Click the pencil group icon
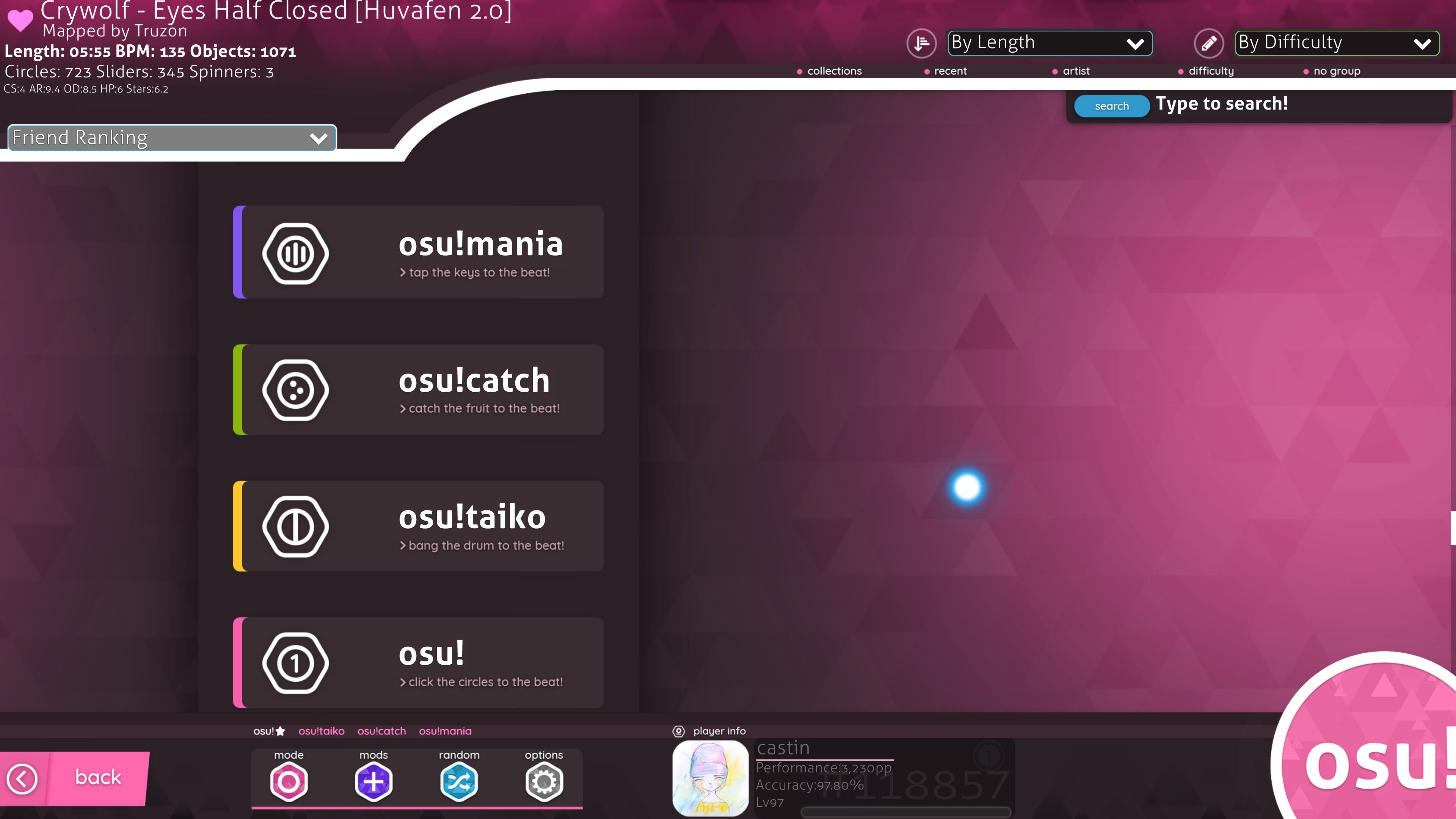 point(1208,43)
